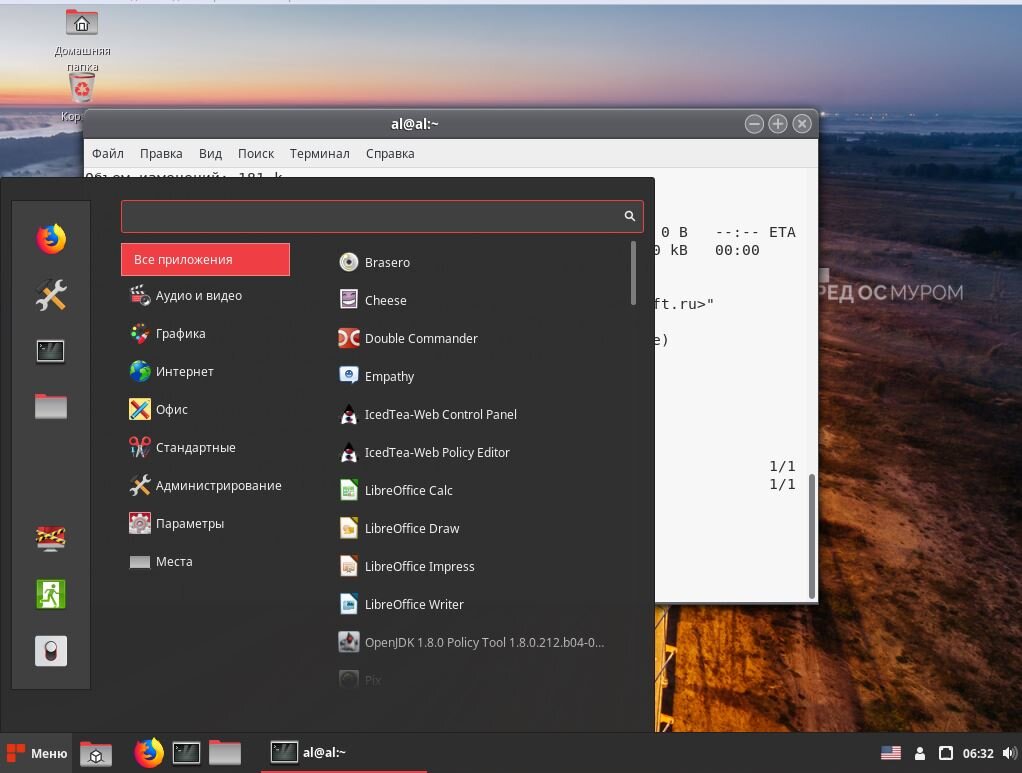Viewport: 1022px width, 773px height.
Task: Click show desktop icon on the taskbar
Action: click(96, 753)
